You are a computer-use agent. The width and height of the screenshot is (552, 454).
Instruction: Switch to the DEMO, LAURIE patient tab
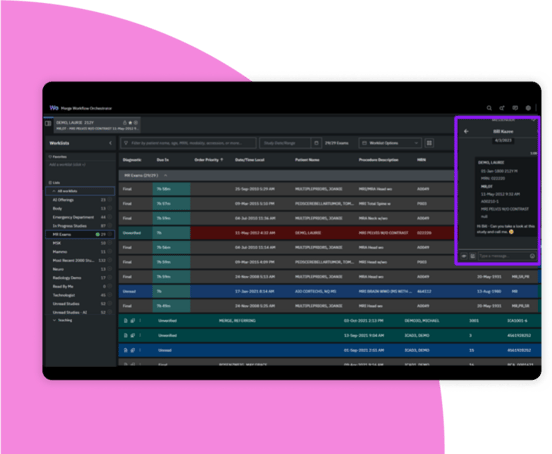(97, 125)
